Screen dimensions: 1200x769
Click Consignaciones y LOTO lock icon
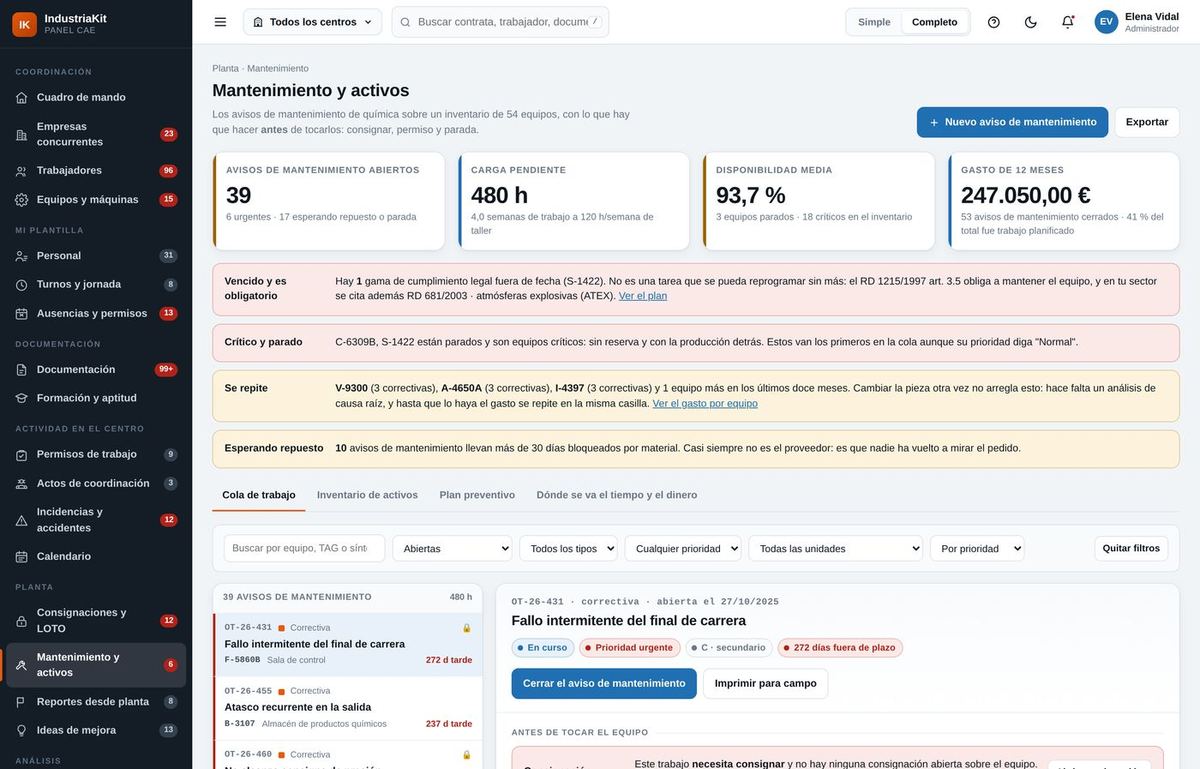coord(21,621)
